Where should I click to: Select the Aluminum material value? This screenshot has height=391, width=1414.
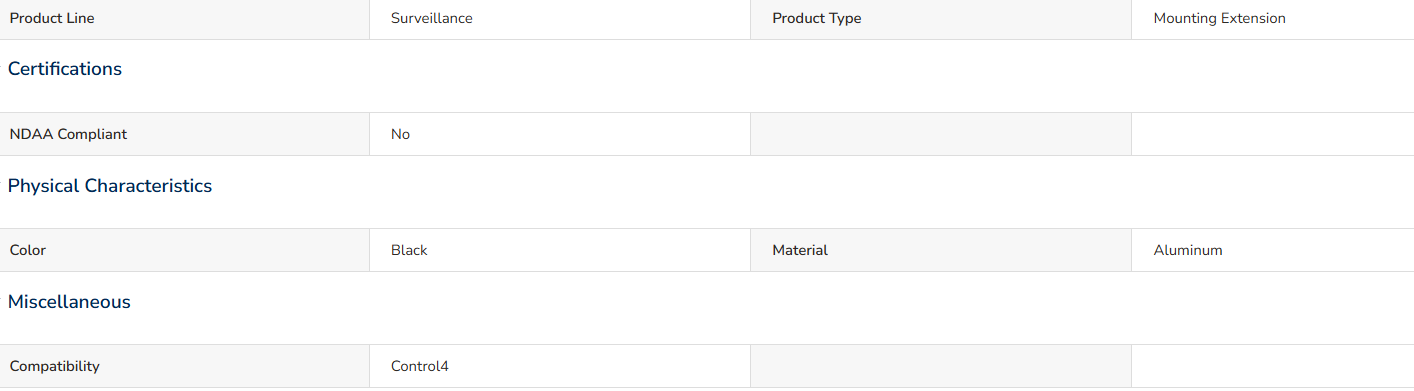[x=1188, y=250]
